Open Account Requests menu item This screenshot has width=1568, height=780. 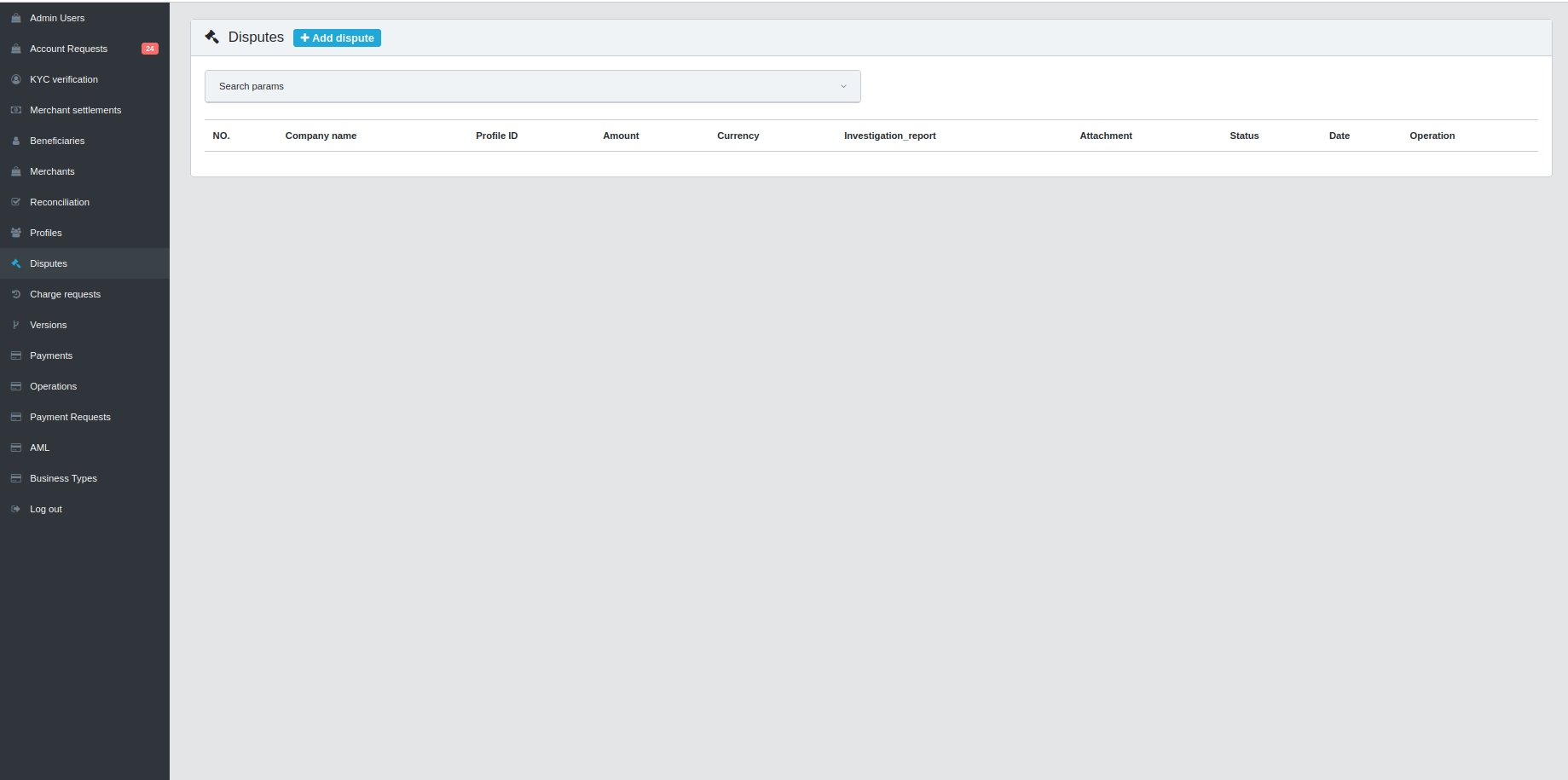point(84,49)
